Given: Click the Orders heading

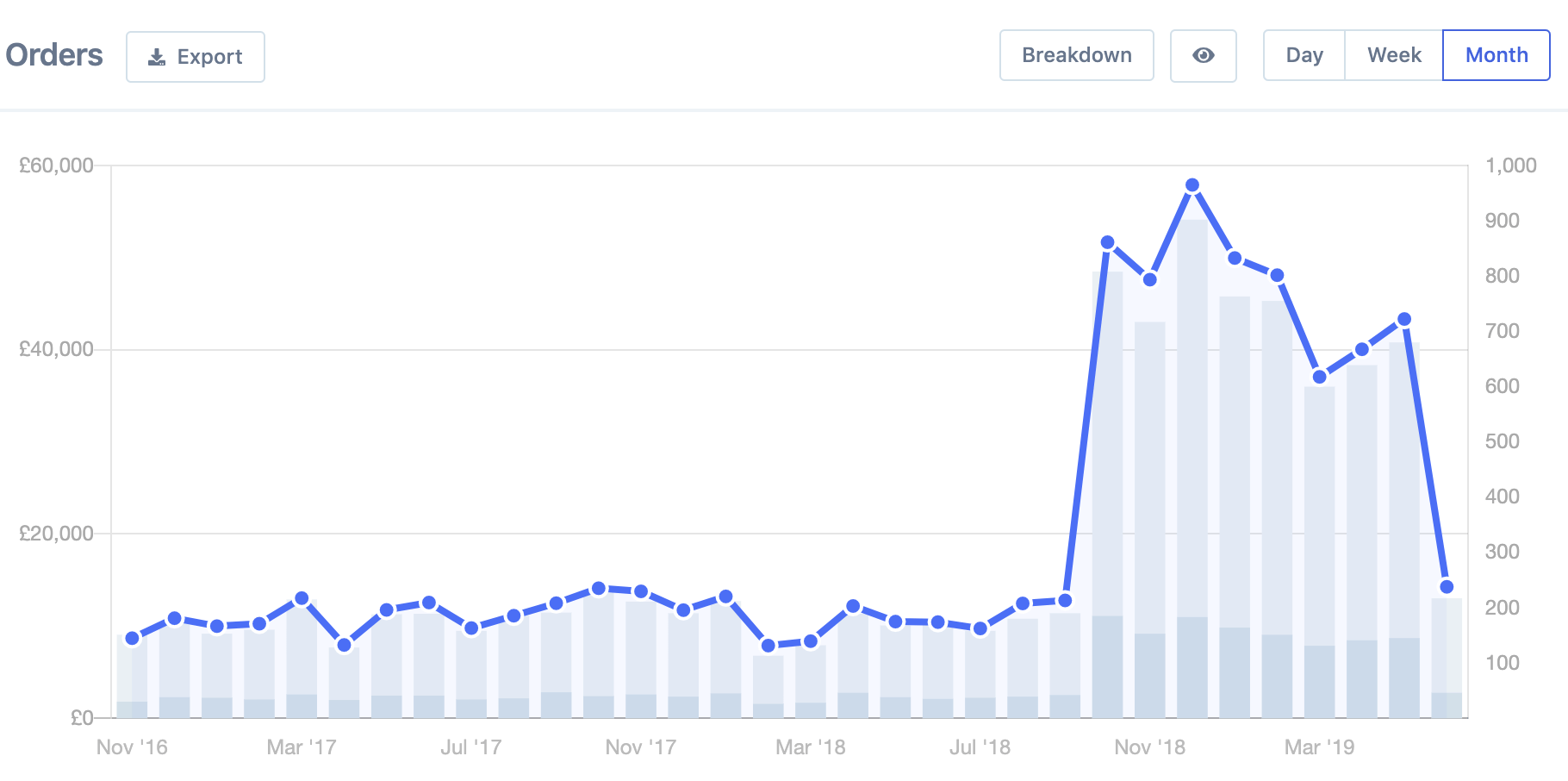Looking at the screenshot, I should pos(53,54).
